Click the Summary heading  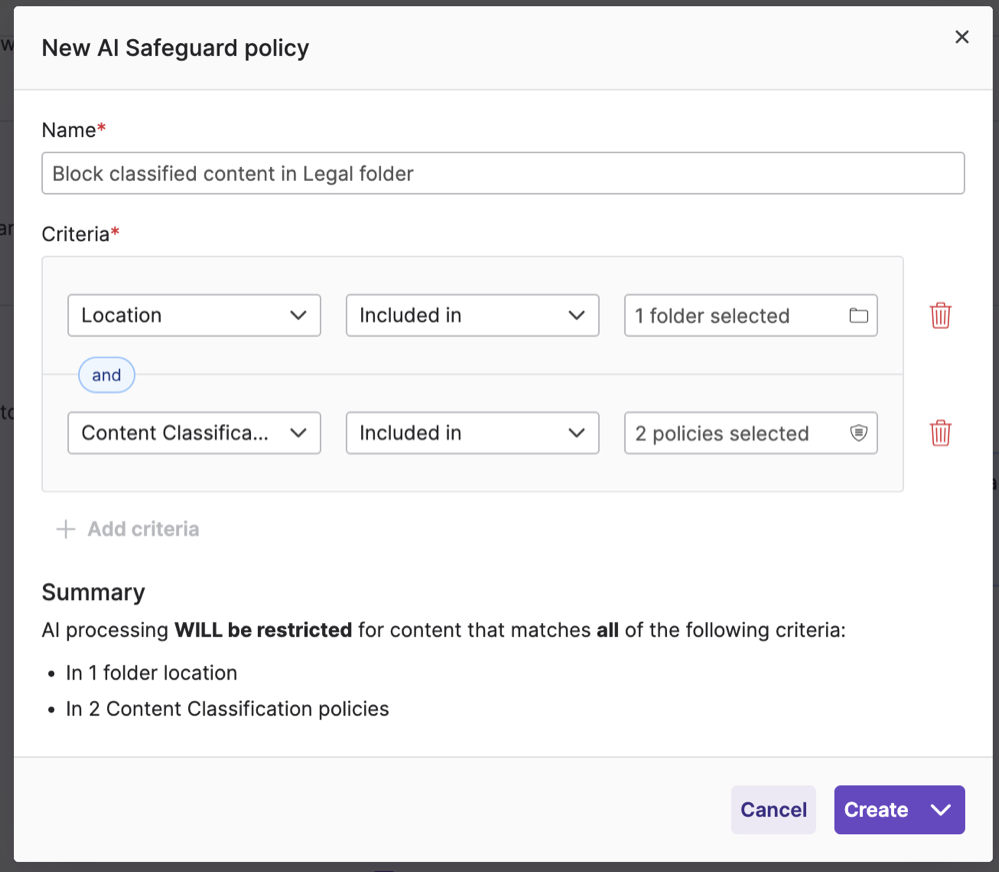pyautogui.click(x=93, y=592)
